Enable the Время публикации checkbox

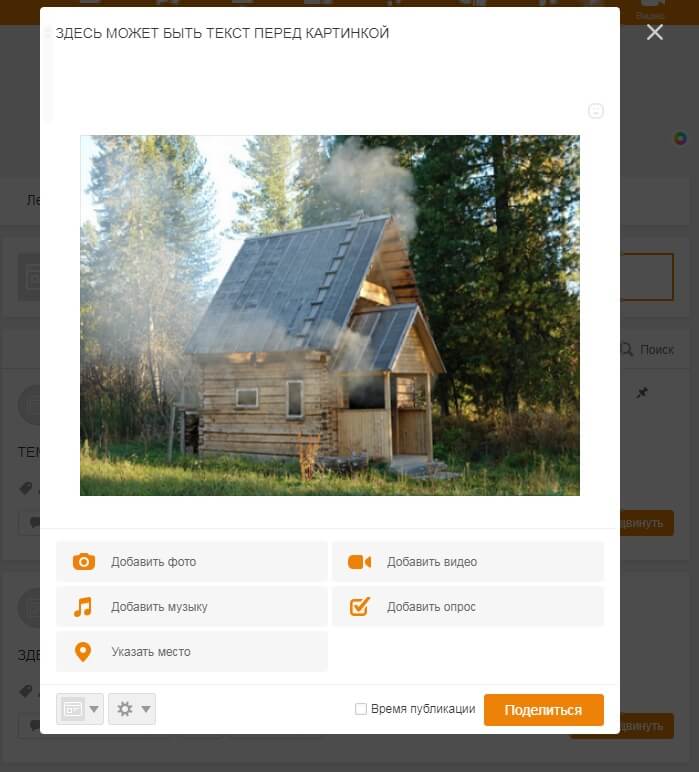361,708
